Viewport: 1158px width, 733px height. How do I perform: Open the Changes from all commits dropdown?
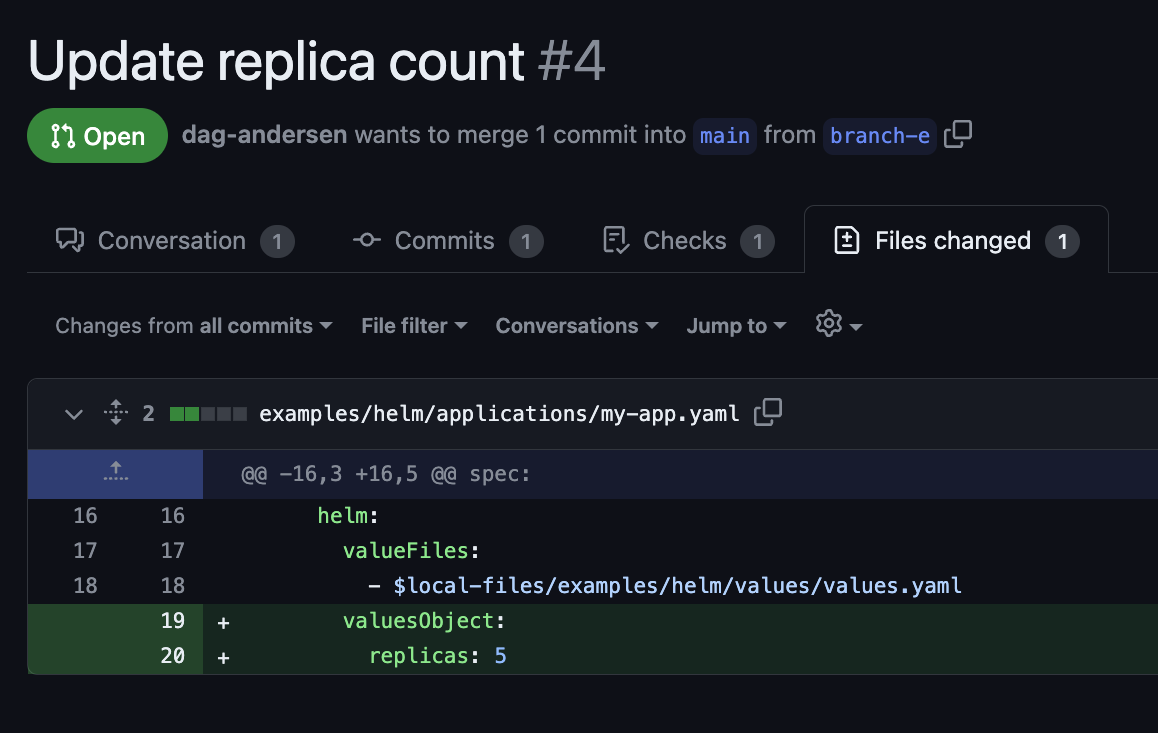point(194,326)
